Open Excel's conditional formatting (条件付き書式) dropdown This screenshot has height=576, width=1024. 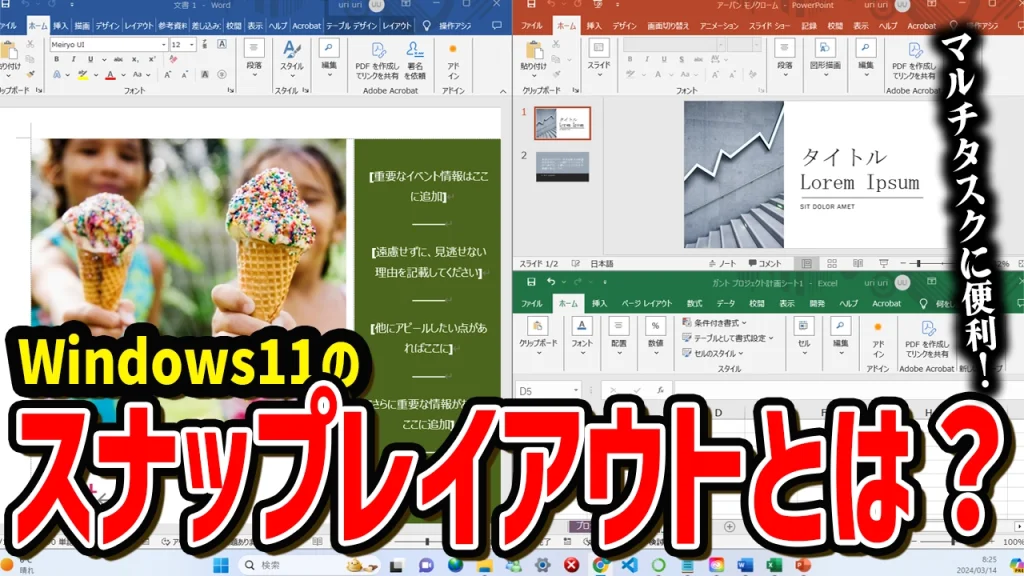click(x=716, y=323)
